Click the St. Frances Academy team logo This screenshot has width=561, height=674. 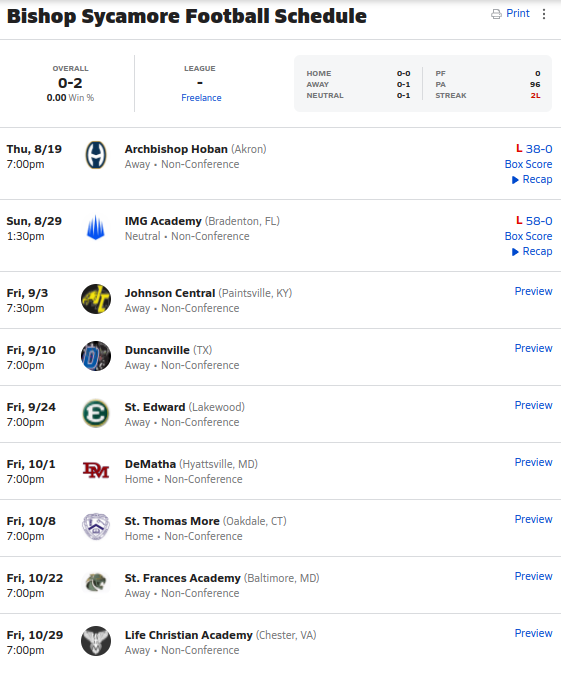pyautogui.click(x=96, y=583)
